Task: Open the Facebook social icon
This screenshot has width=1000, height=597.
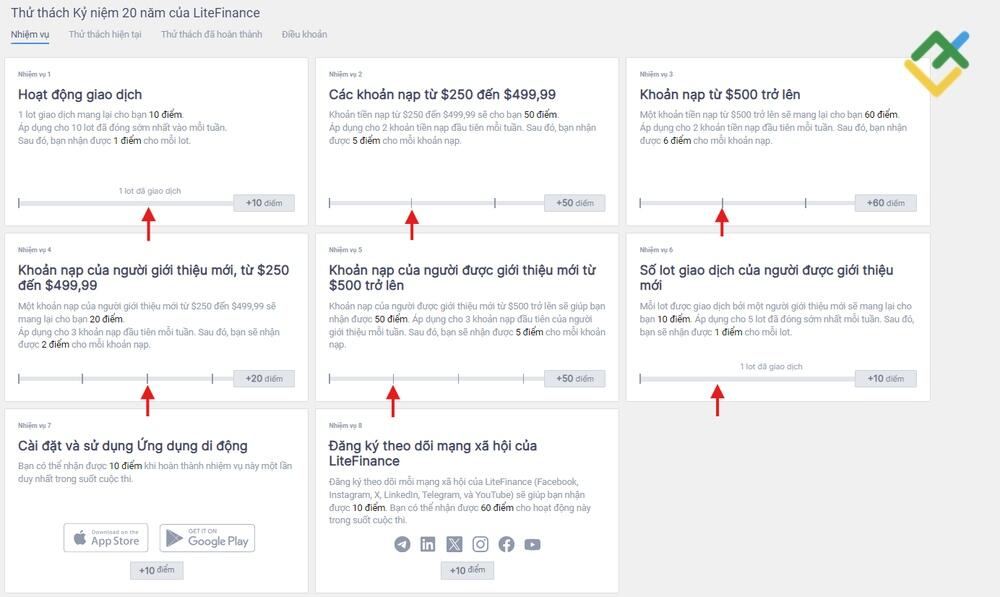Action: pos(506,544)
